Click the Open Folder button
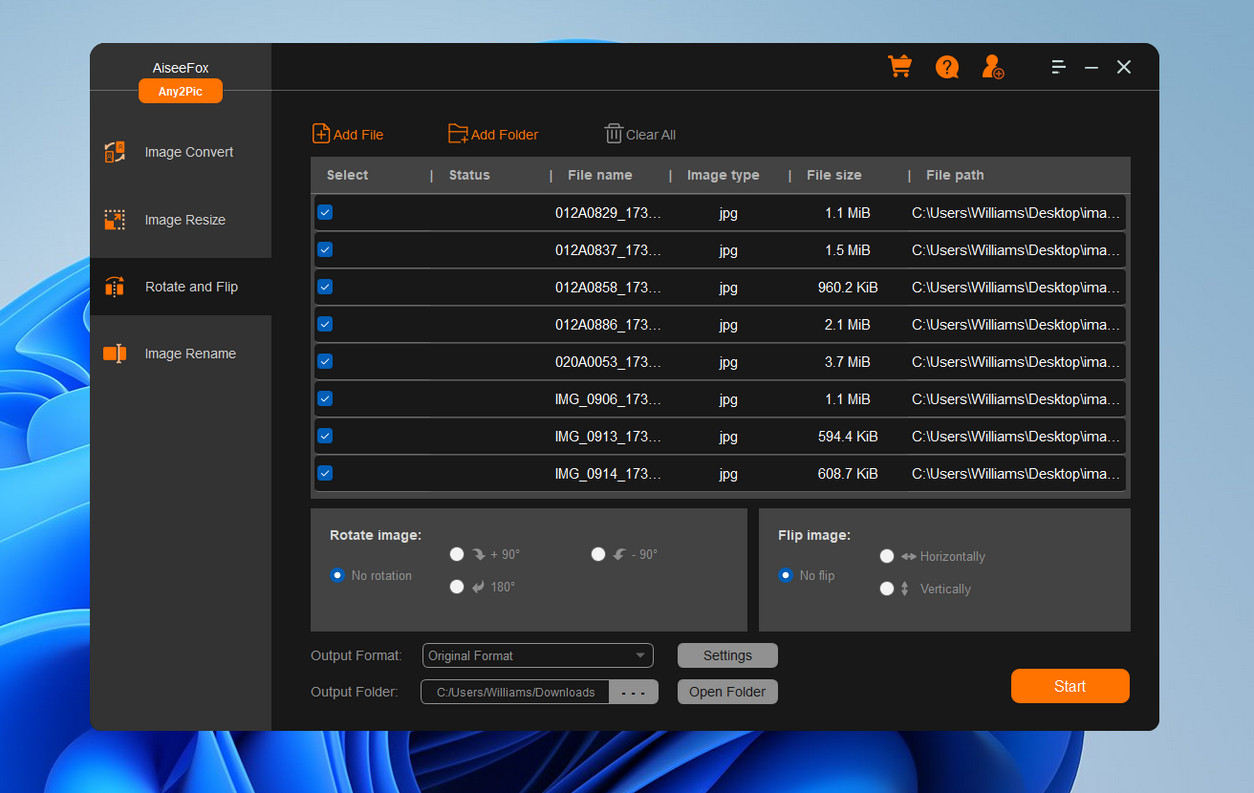The image size is (1254, 793). point(727,692)
